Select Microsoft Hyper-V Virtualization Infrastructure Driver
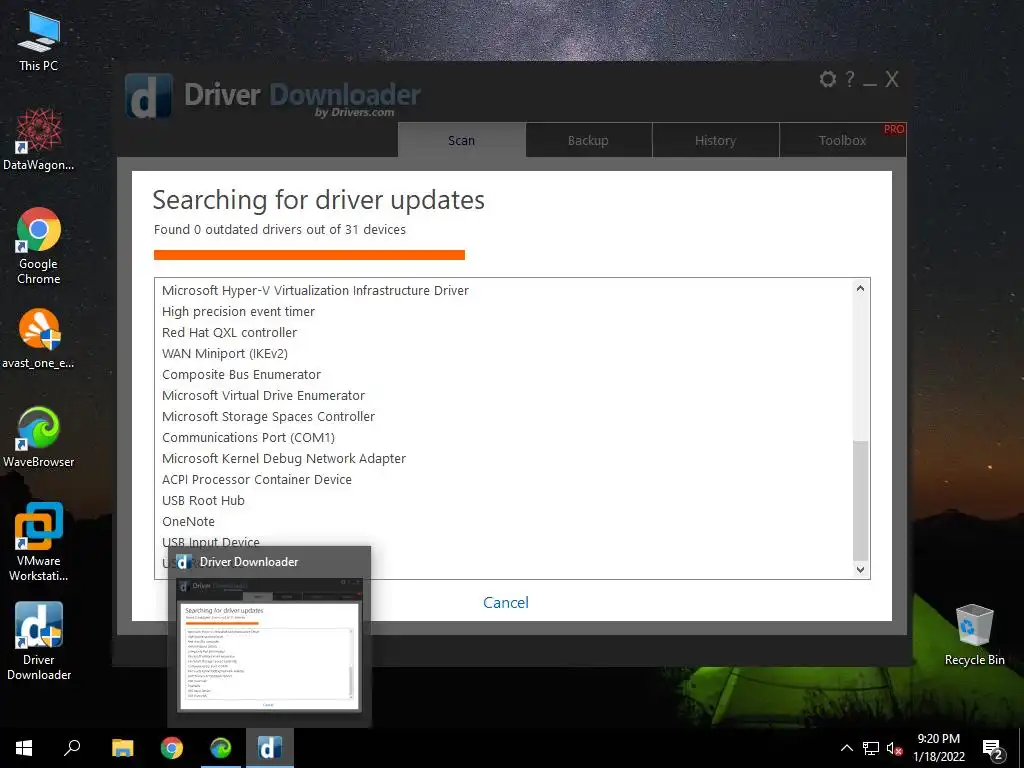 pos(315,291)
